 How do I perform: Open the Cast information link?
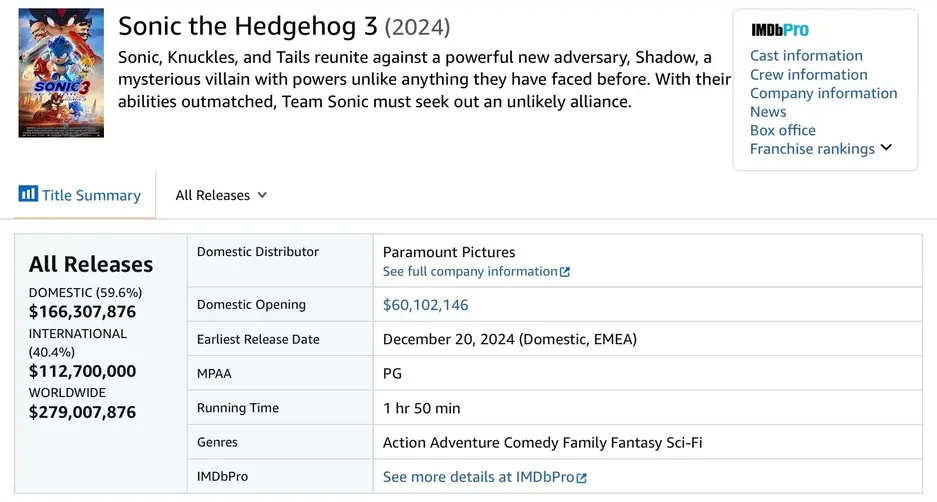point(806,56)
